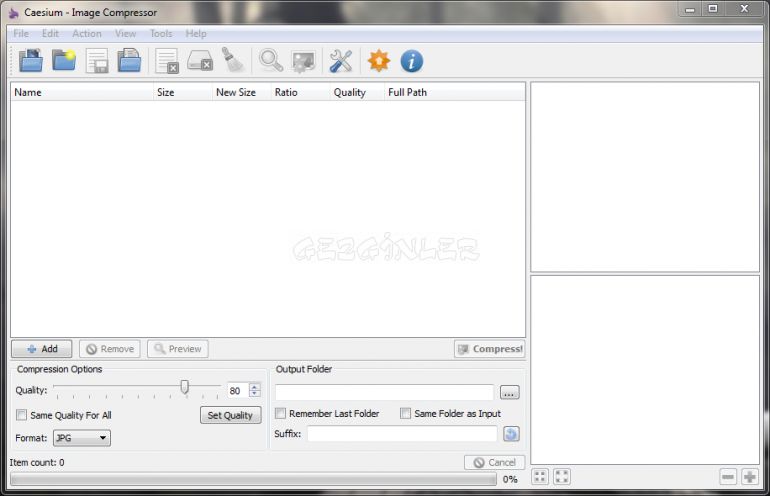Click the Output Folder path field
The height and width of the screenshot is (496, 770).
[x=385, y=392]
